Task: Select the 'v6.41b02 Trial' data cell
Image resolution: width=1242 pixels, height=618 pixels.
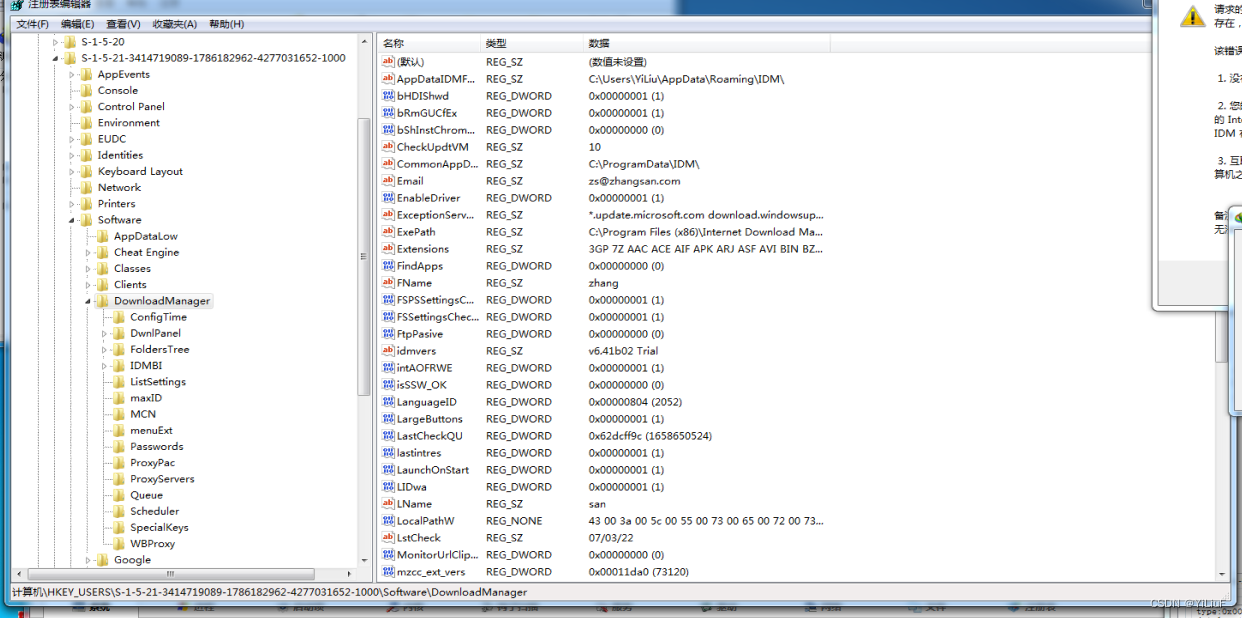Action: click(x=623, y=351)
